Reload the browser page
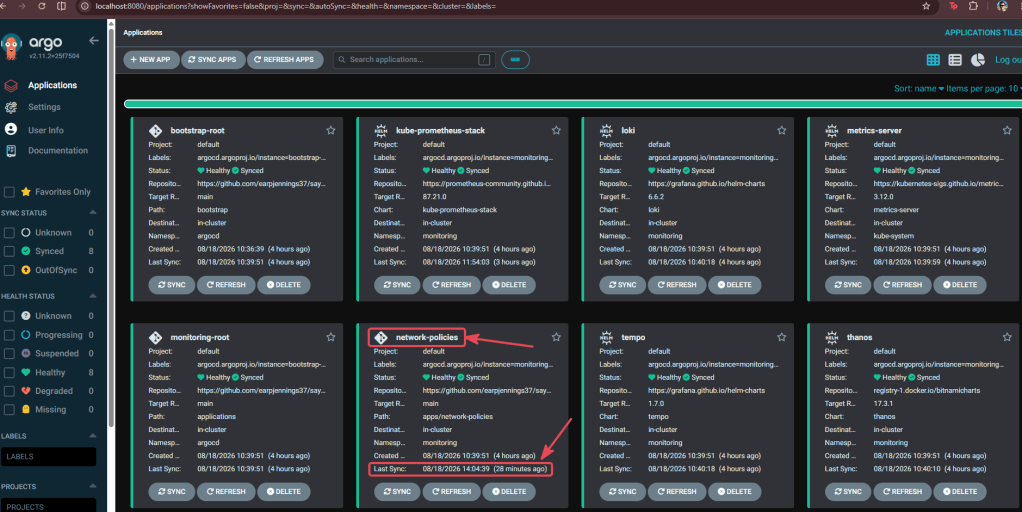 [x=42, y=6]
